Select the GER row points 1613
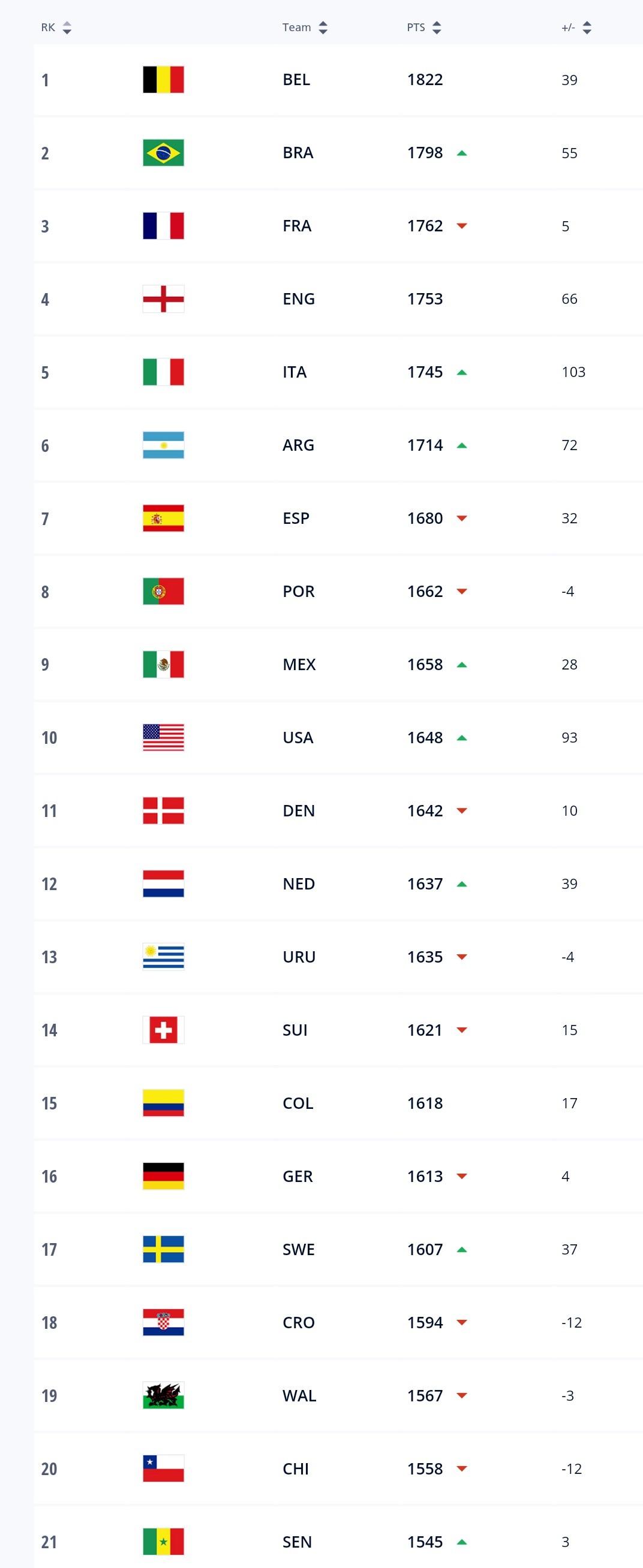Viewport: 643px width, 1568px height. (x=425, y=1176)
